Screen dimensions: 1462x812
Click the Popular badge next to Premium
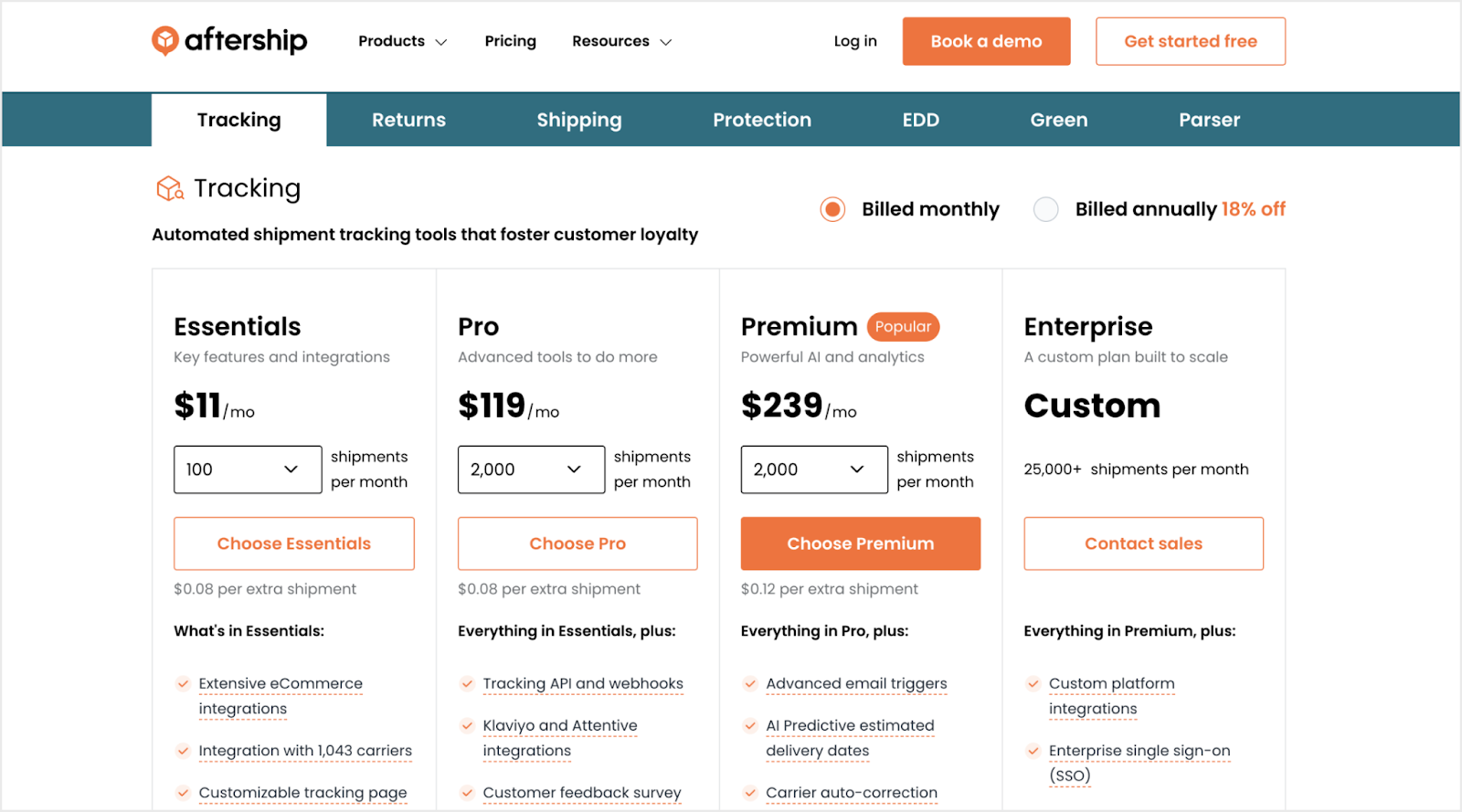[903, 326]
